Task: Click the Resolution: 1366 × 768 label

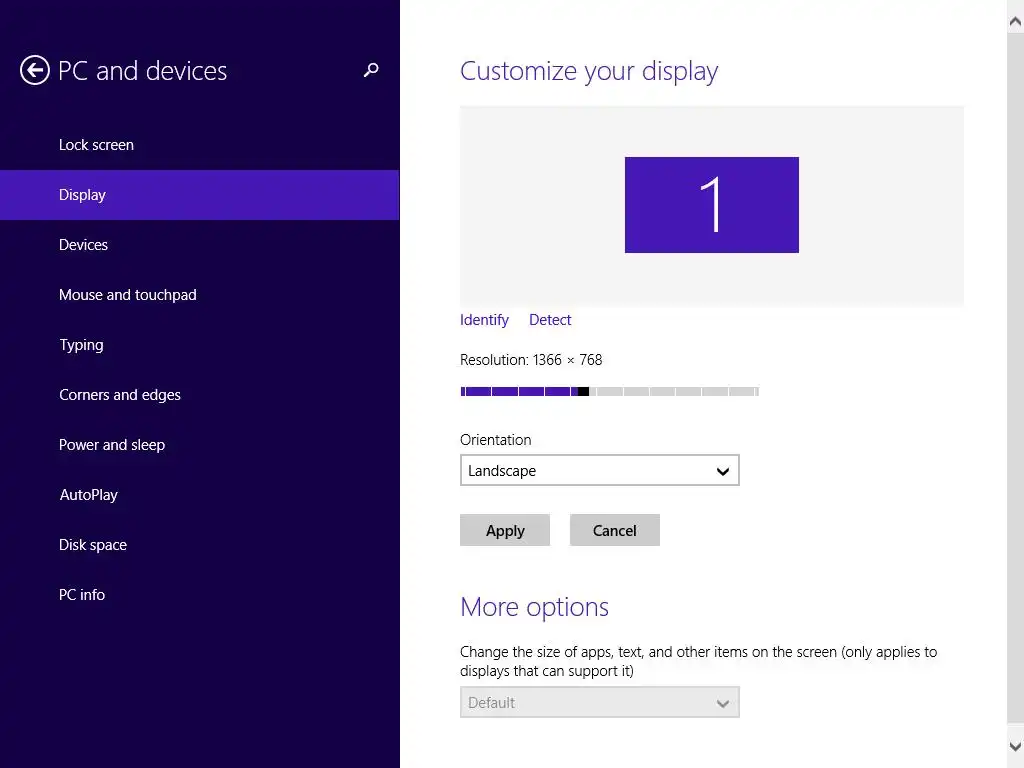Action: pyautogui.click(x=531, y=360)
